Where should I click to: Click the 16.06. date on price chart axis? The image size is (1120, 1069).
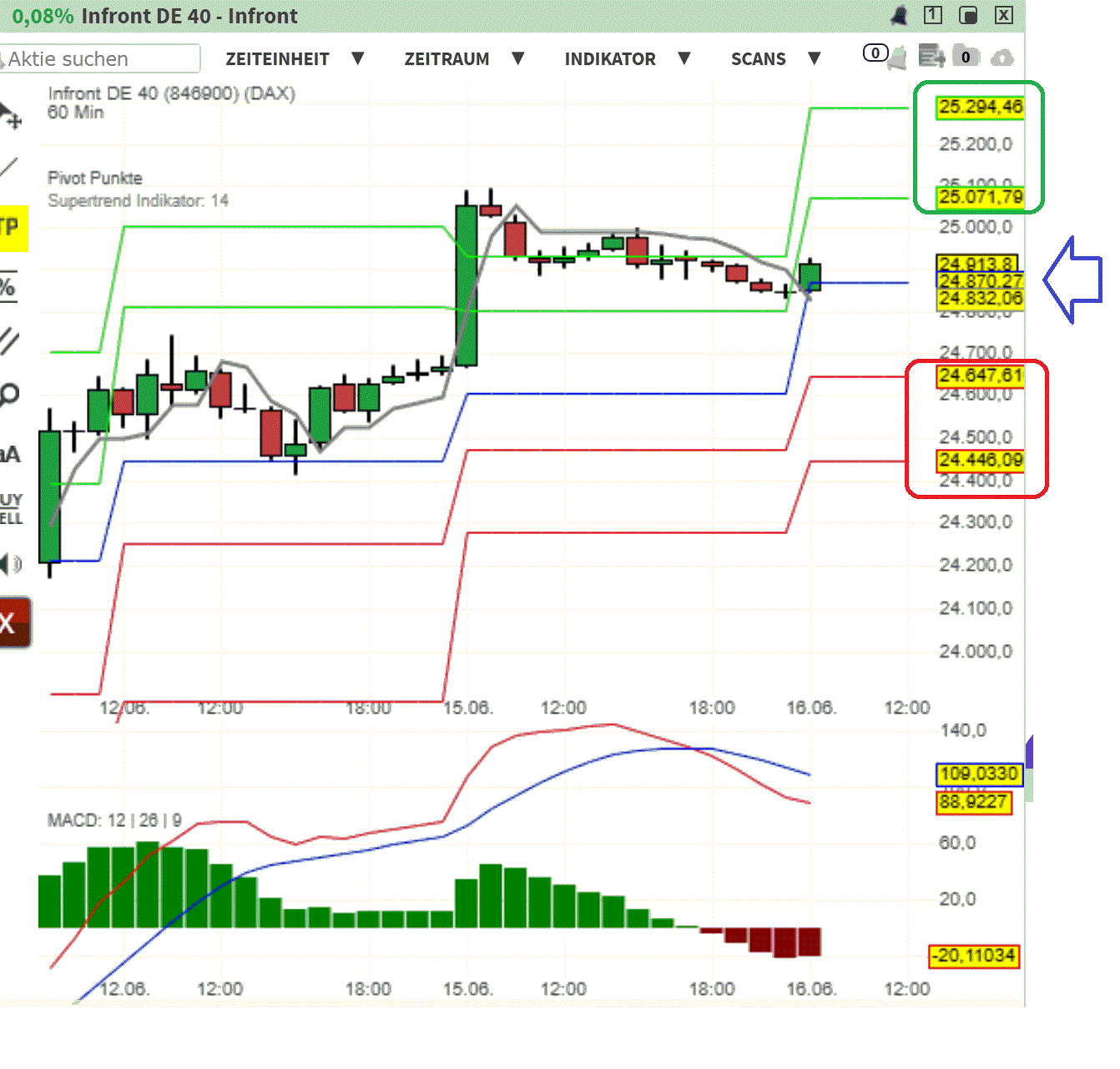[x=811, y=708]
